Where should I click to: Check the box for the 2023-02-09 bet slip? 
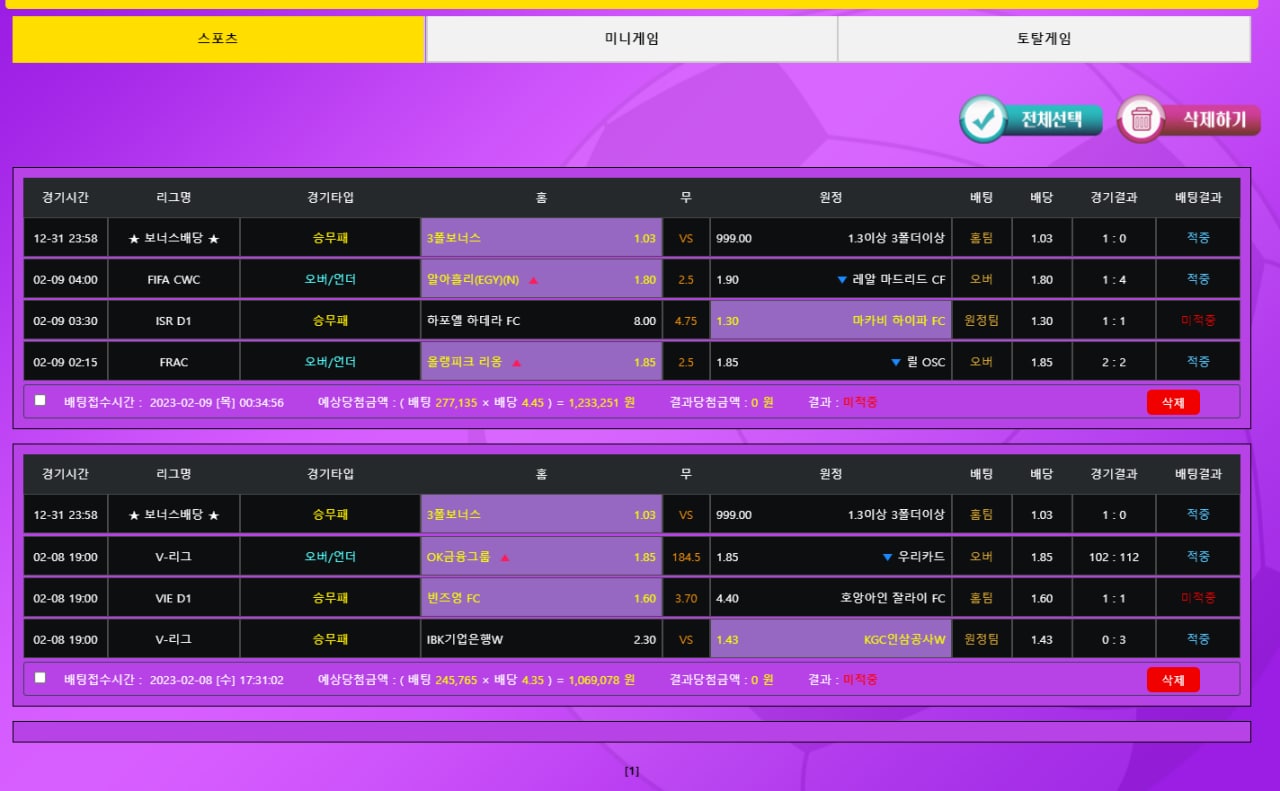pos(40,400)
